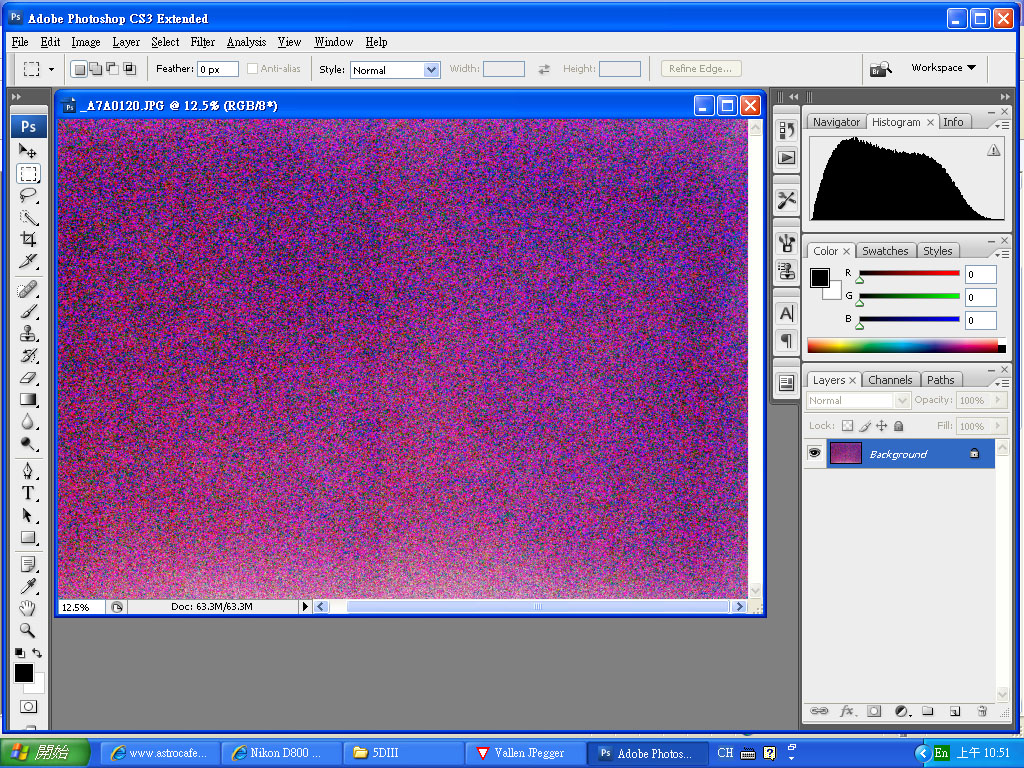
Task: Click the foreground color swatch in Color panel
Action: point(819,277)
